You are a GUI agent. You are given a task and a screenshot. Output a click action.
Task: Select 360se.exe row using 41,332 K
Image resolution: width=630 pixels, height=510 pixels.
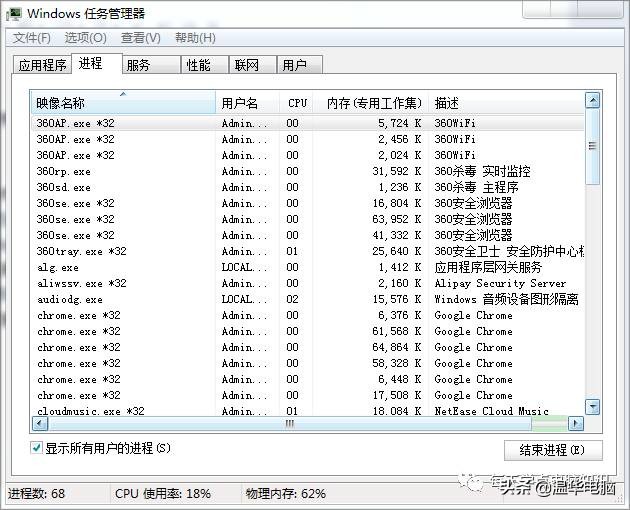pyautogui.click(x=307, y=235)
